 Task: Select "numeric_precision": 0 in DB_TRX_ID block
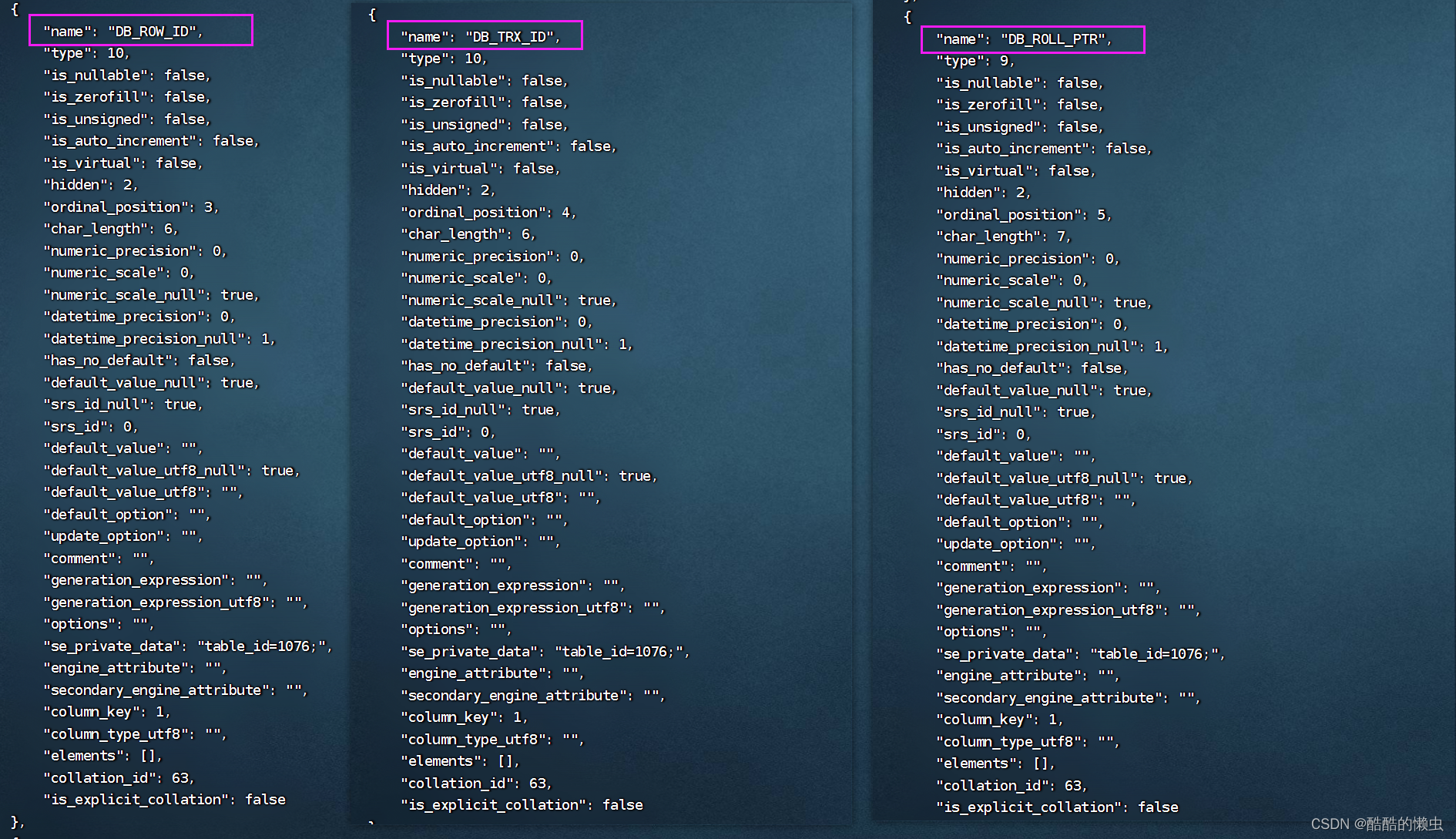[x=493, y=257]
